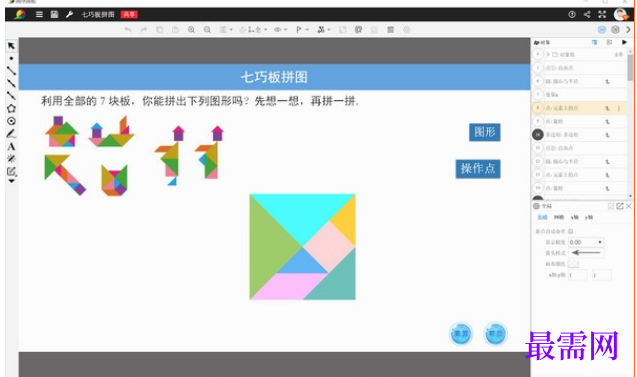637x377 pixels.
Task: Select the circle tool
Action: coord(11,121)
